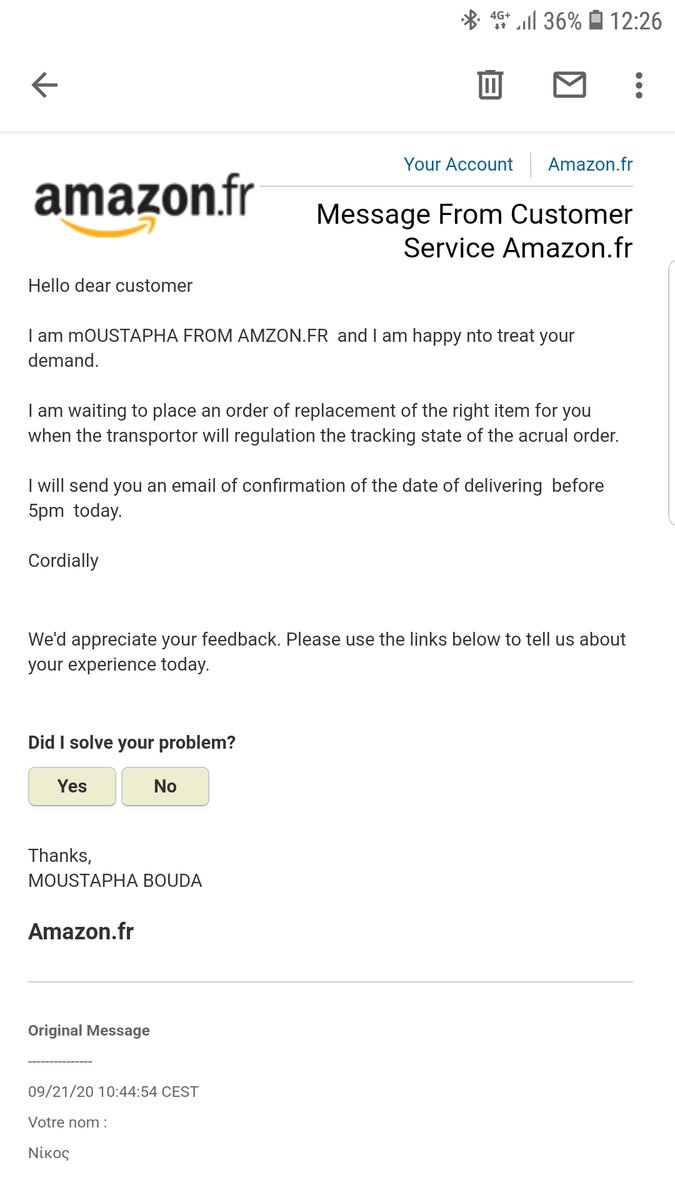The height and width of the screenshot is (1200, 675).
Task: Open the Amazon.fr header link
Action: coord(590,164)
